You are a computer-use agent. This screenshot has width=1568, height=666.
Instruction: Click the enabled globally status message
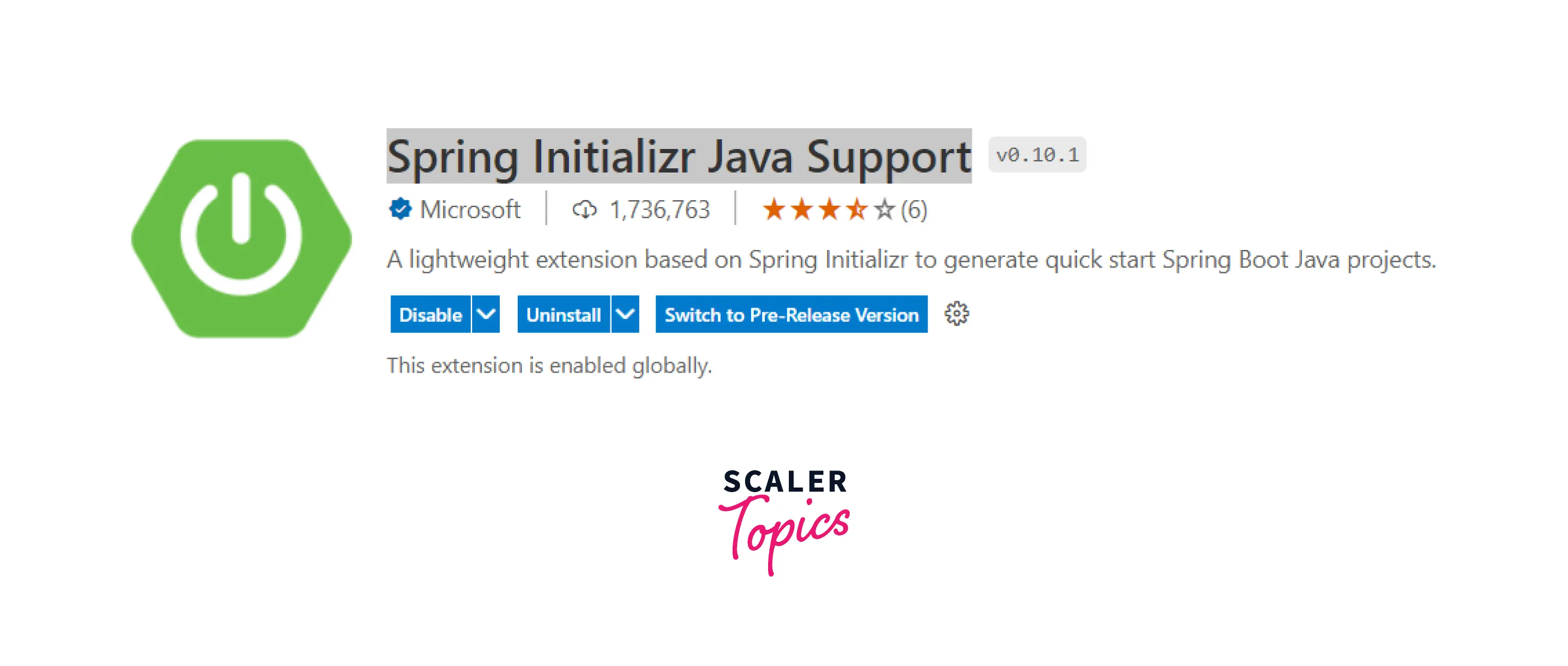[x=549, y=365]
